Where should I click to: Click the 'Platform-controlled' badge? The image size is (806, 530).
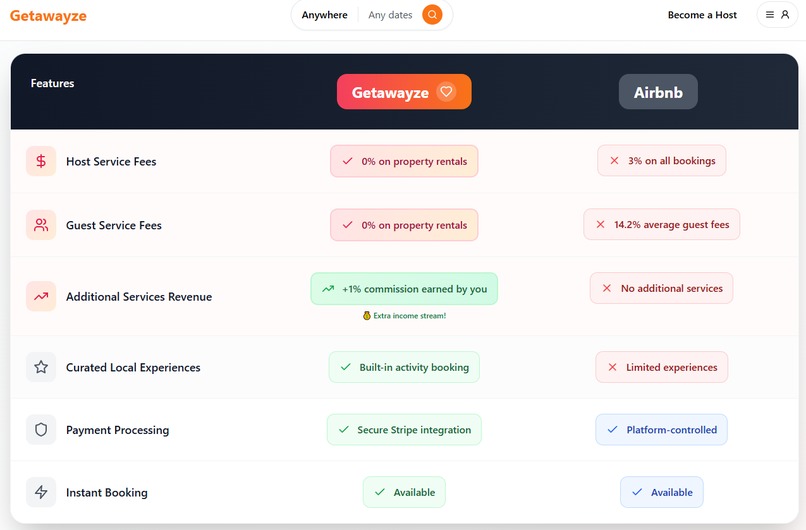coord(662,429)
